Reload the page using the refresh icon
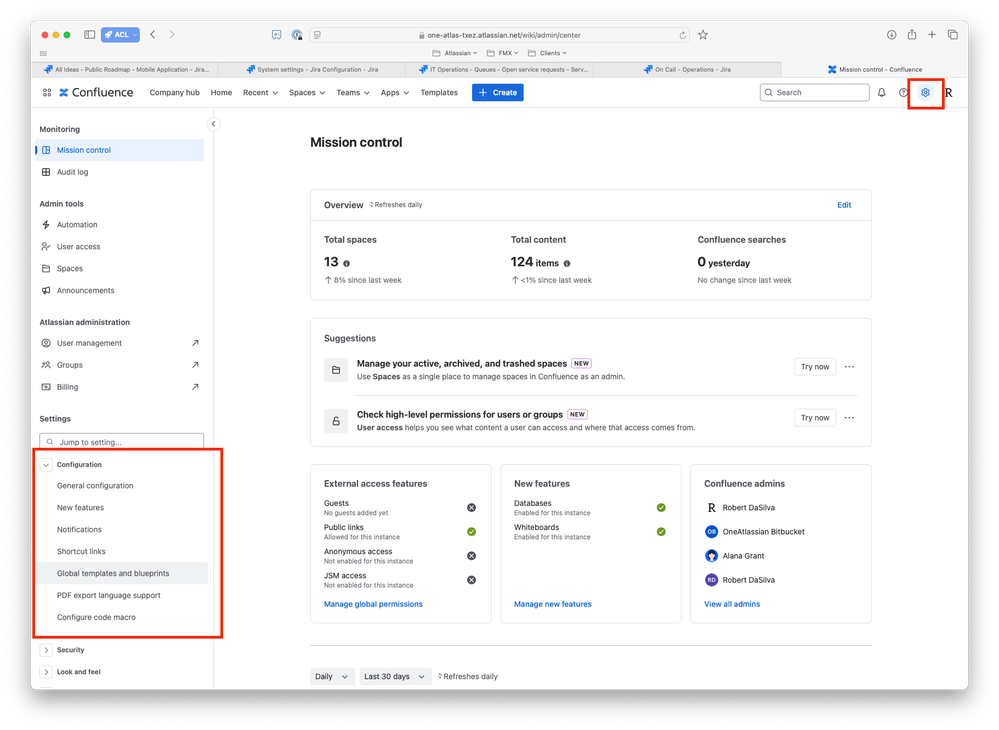 tap(682, 36)
